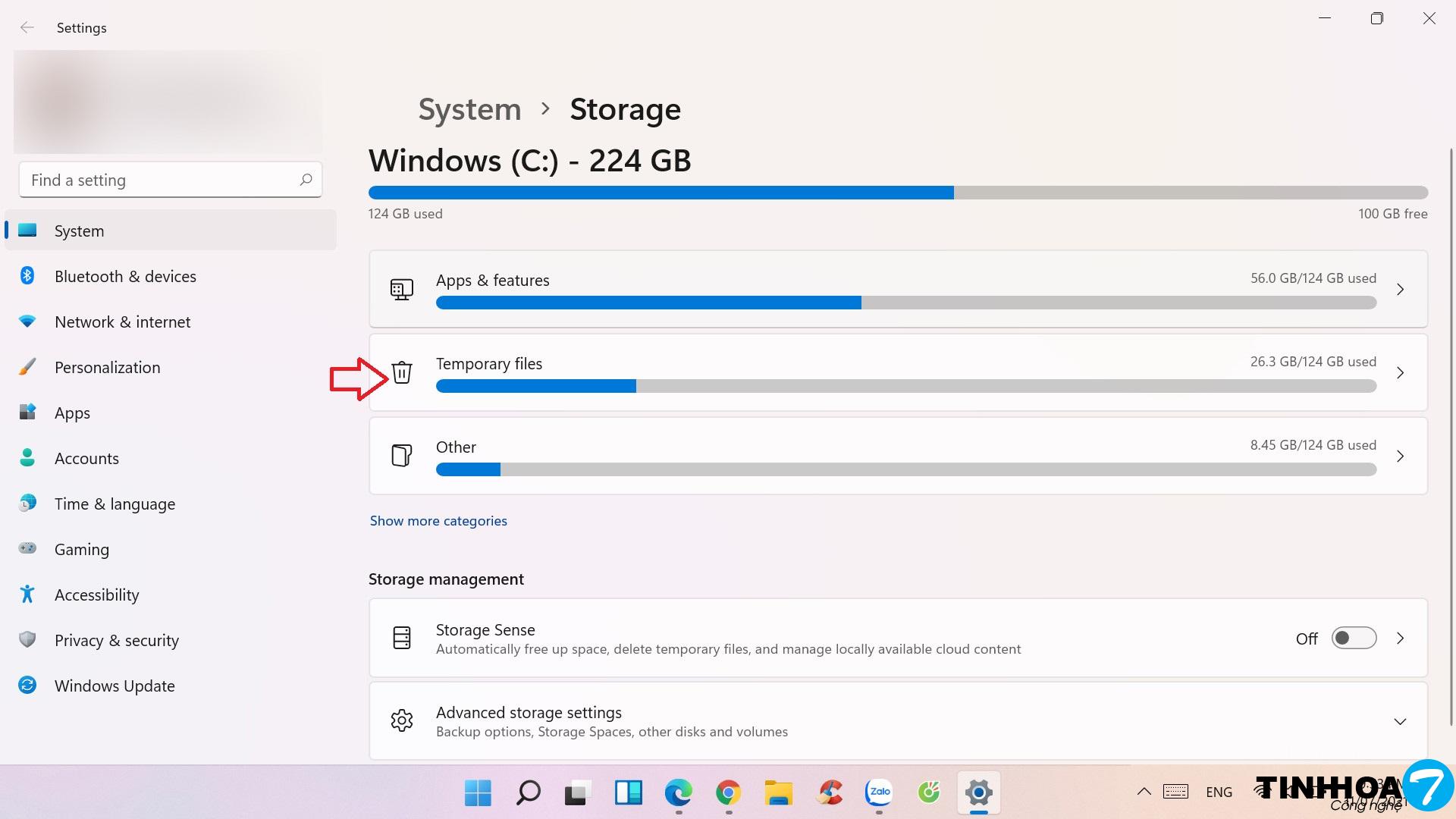Open Microsoft Edge from the taskbar
1456x819 pixels.
click(678, 793)
